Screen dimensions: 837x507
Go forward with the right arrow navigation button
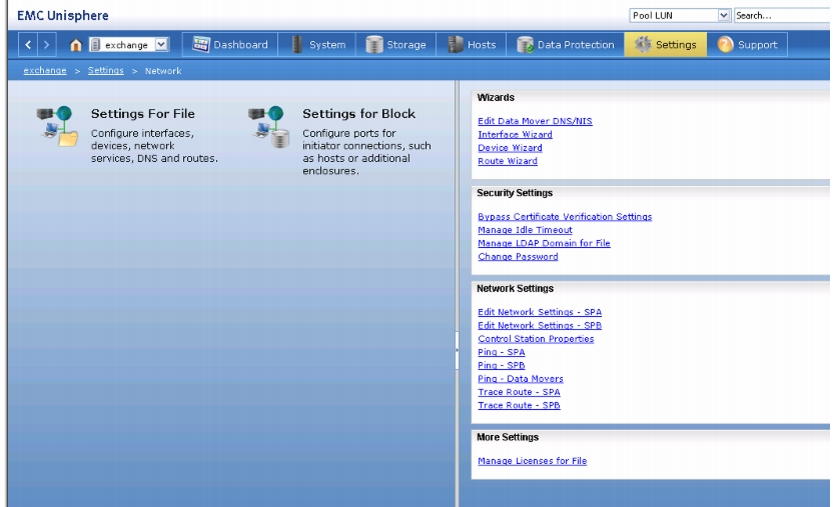point(46,45)
